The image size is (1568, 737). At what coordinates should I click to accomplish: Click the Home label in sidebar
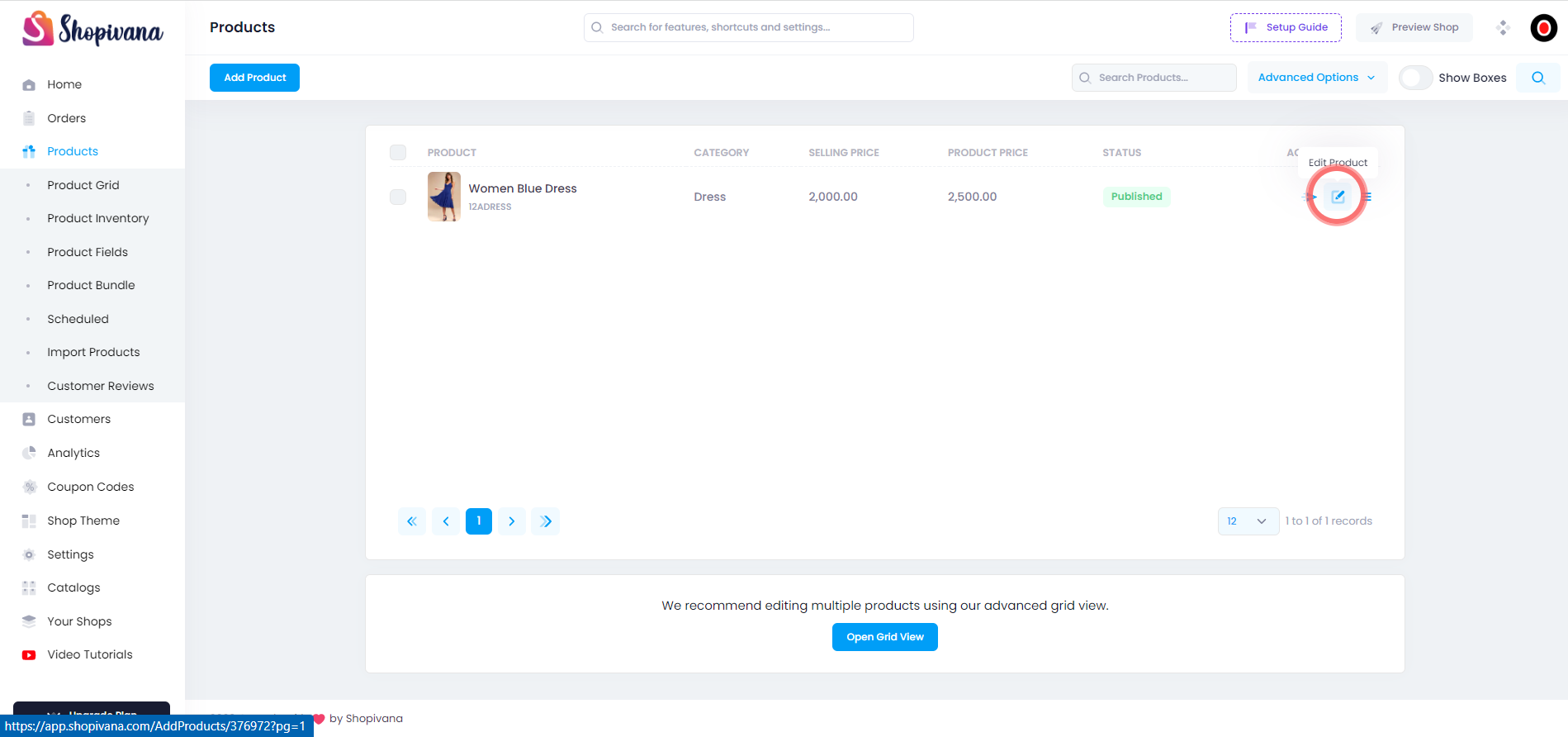(x=64, y=84)
